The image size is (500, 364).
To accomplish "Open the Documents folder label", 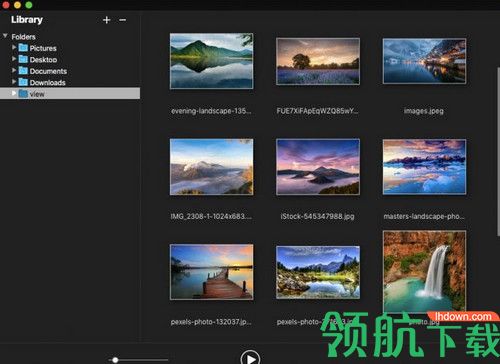I will (x=48, y=71).
